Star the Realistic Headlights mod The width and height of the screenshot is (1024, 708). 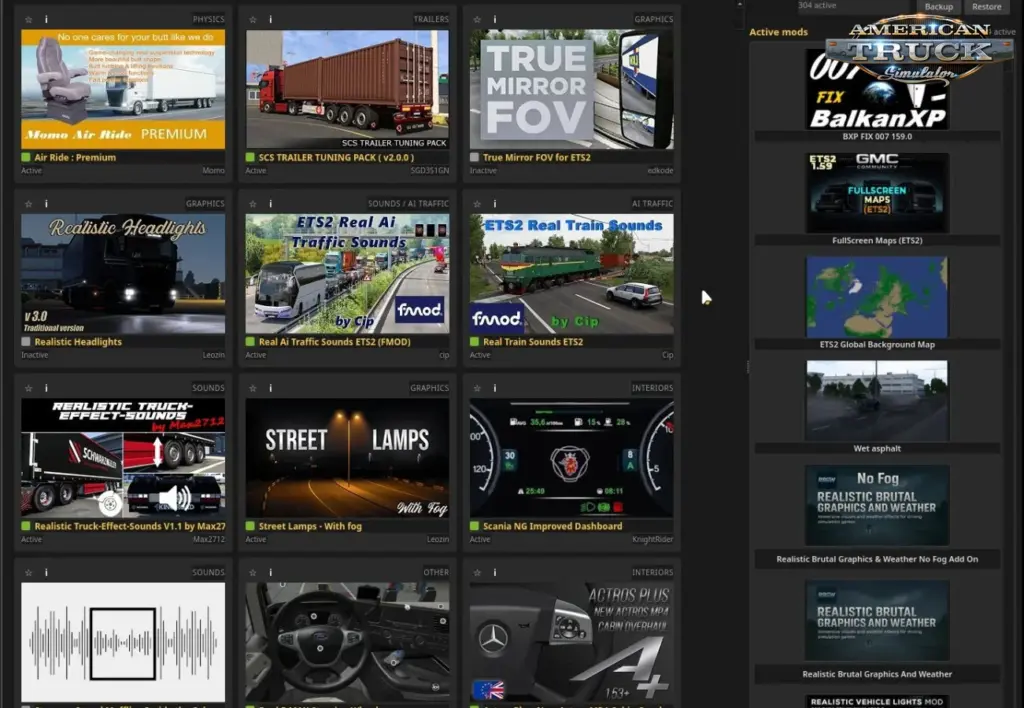tap(29, 204)
